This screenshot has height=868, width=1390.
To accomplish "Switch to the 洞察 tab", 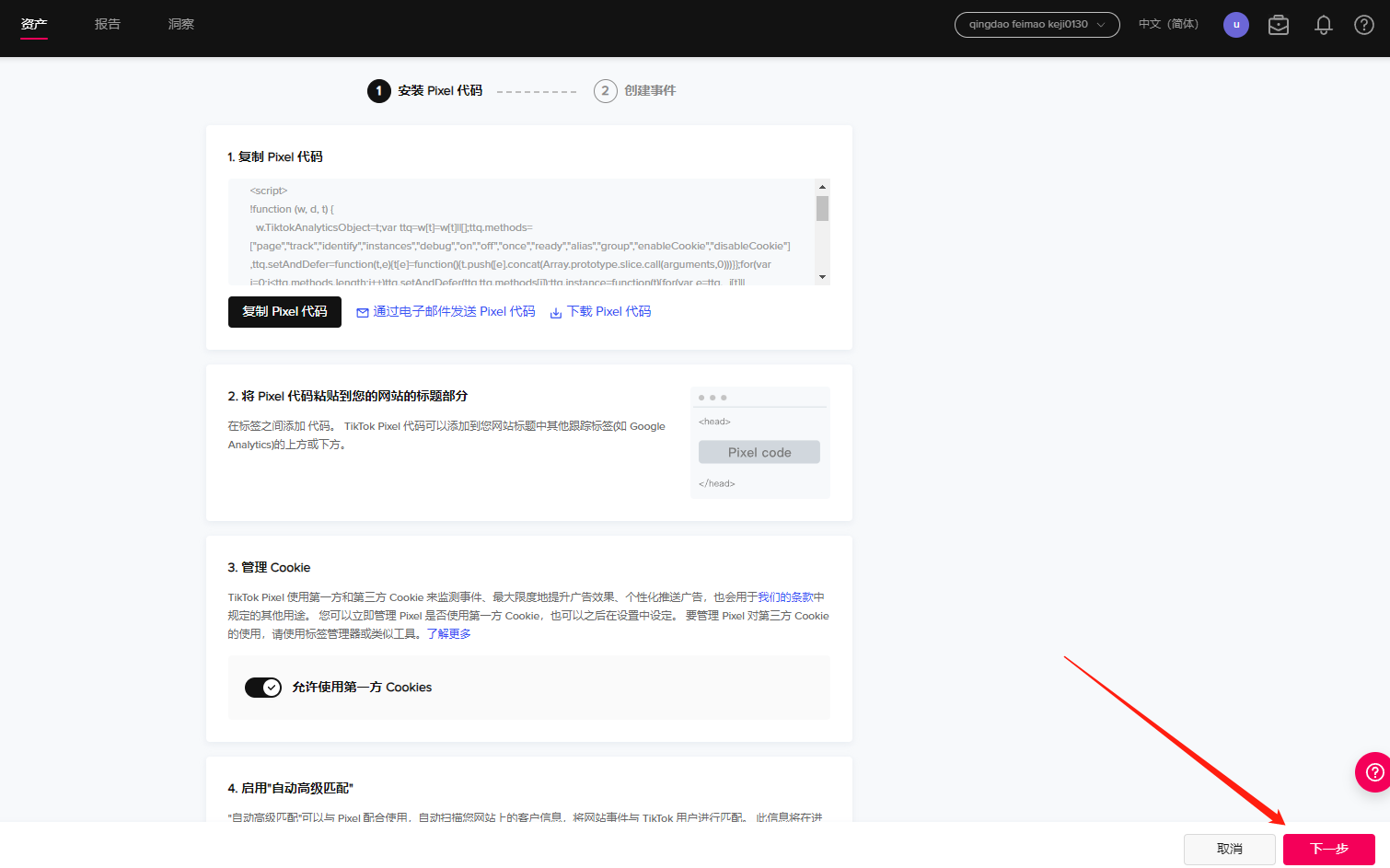I will pos(181,24).
